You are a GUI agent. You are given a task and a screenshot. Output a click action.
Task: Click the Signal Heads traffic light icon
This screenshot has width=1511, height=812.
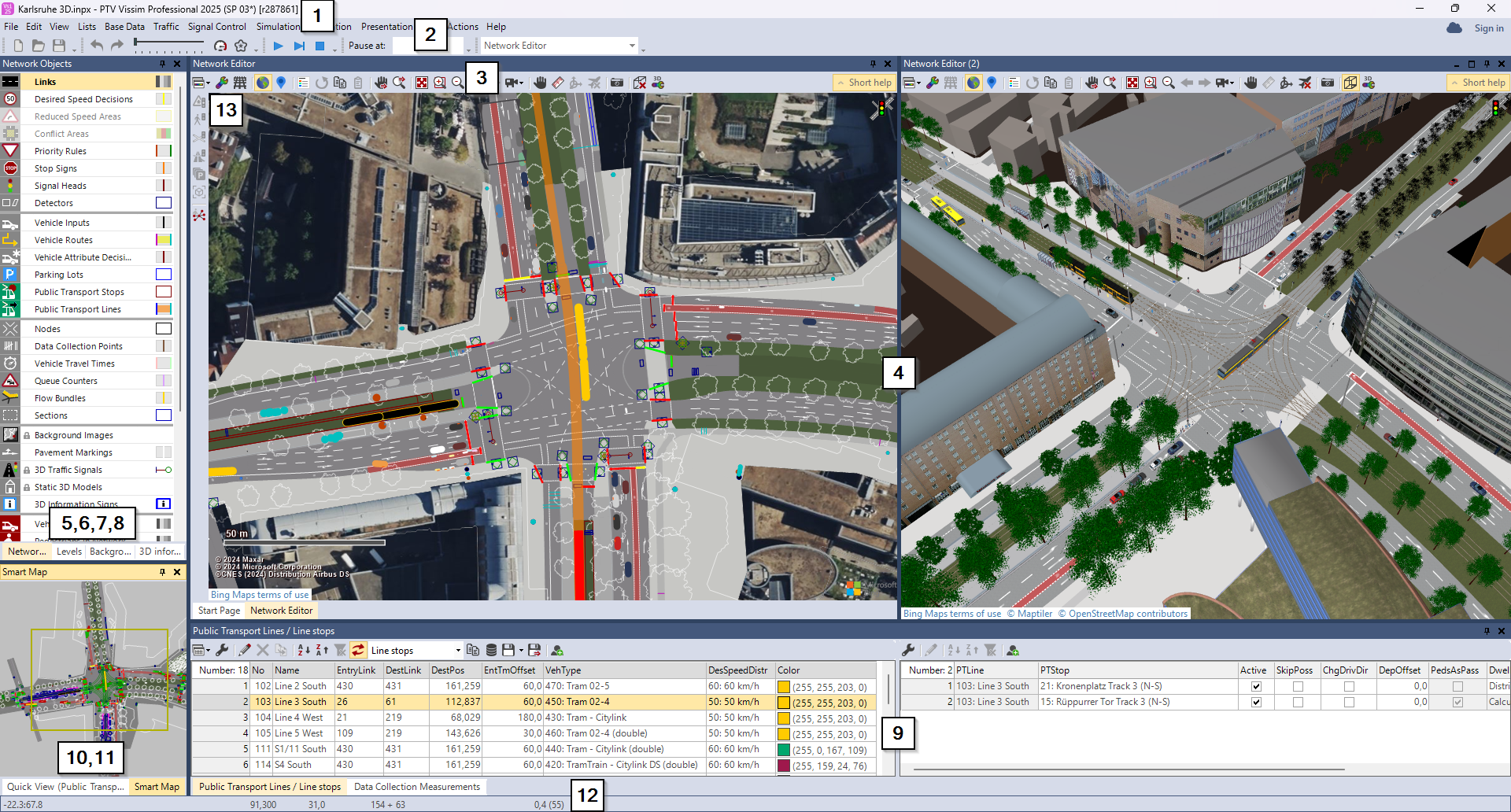click(10, 186)
